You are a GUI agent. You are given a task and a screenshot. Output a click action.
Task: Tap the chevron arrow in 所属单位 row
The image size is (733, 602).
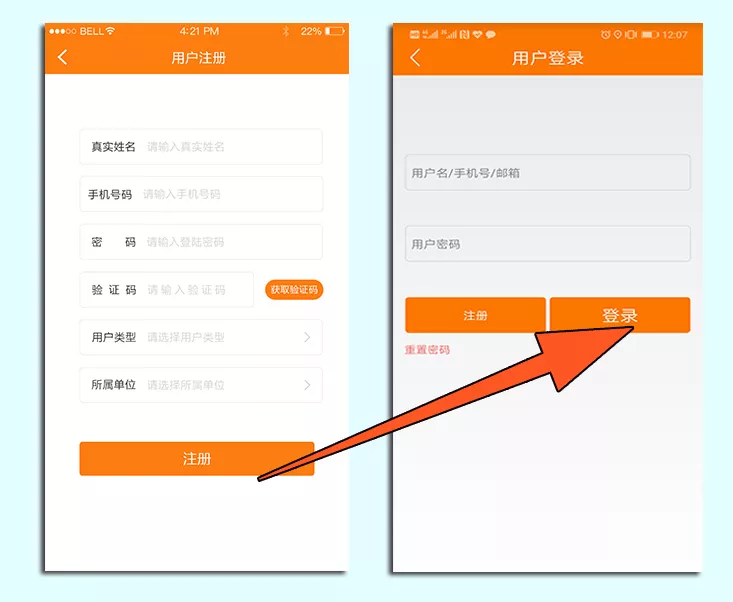[x=307, y=385]
